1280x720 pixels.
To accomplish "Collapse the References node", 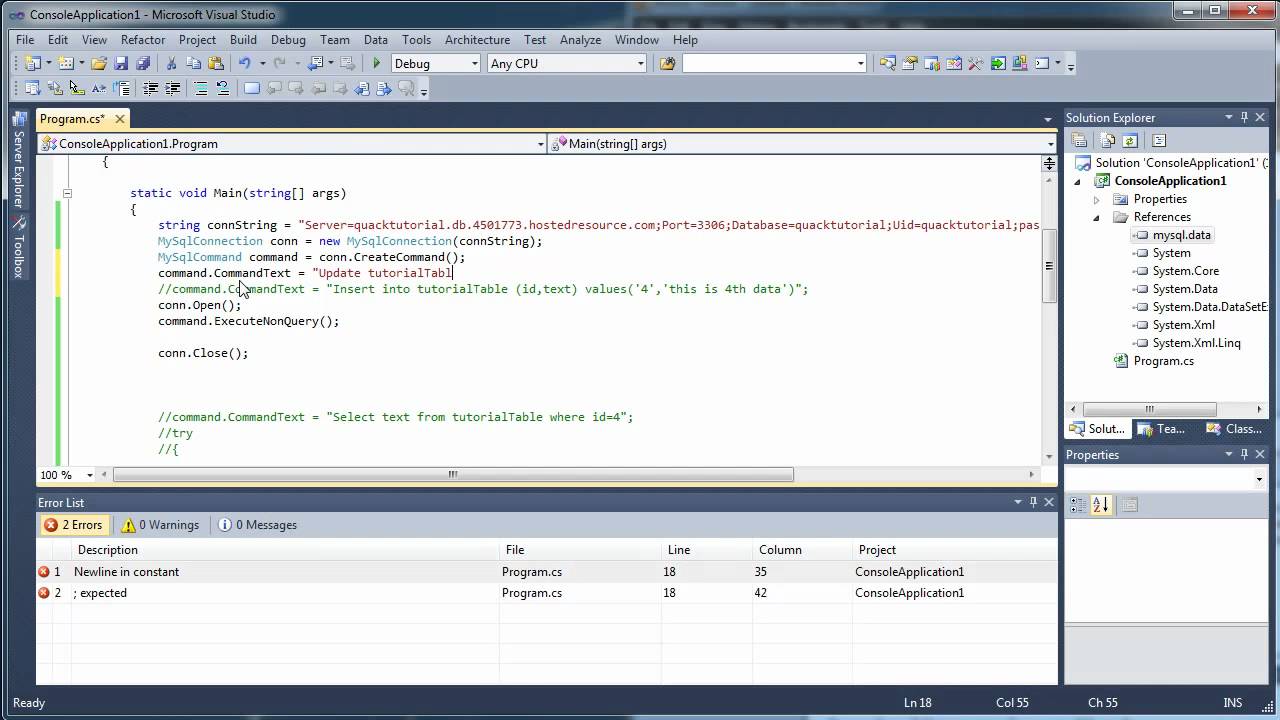I will click(x=1097, y=217).
